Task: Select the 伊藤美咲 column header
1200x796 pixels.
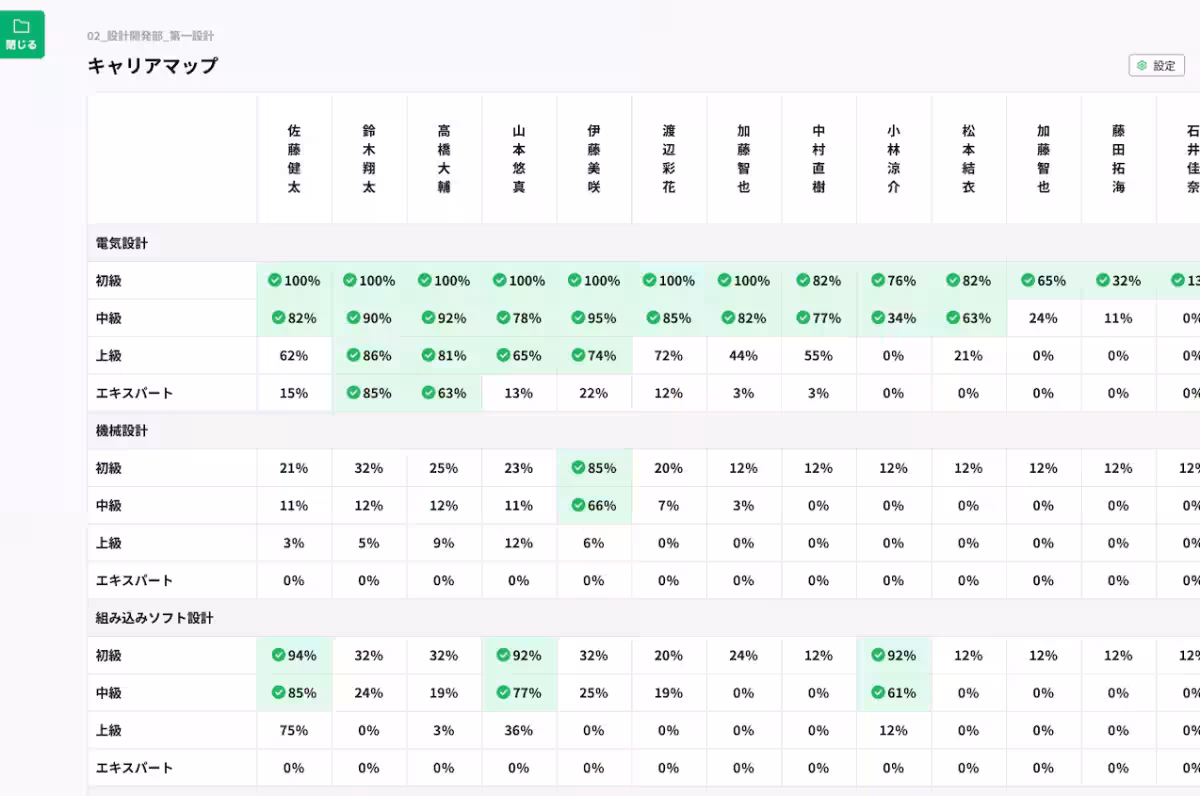Action: (x=594, y=158)
